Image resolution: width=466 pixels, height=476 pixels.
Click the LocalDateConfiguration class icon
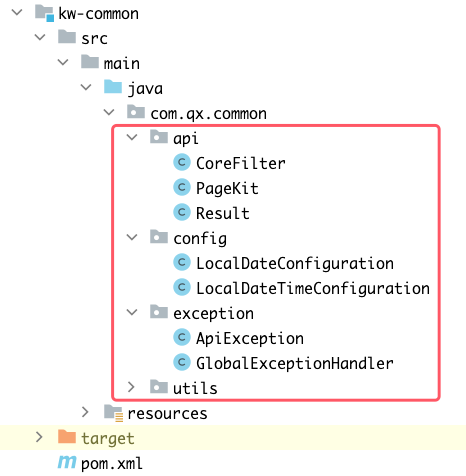(182, 262)
